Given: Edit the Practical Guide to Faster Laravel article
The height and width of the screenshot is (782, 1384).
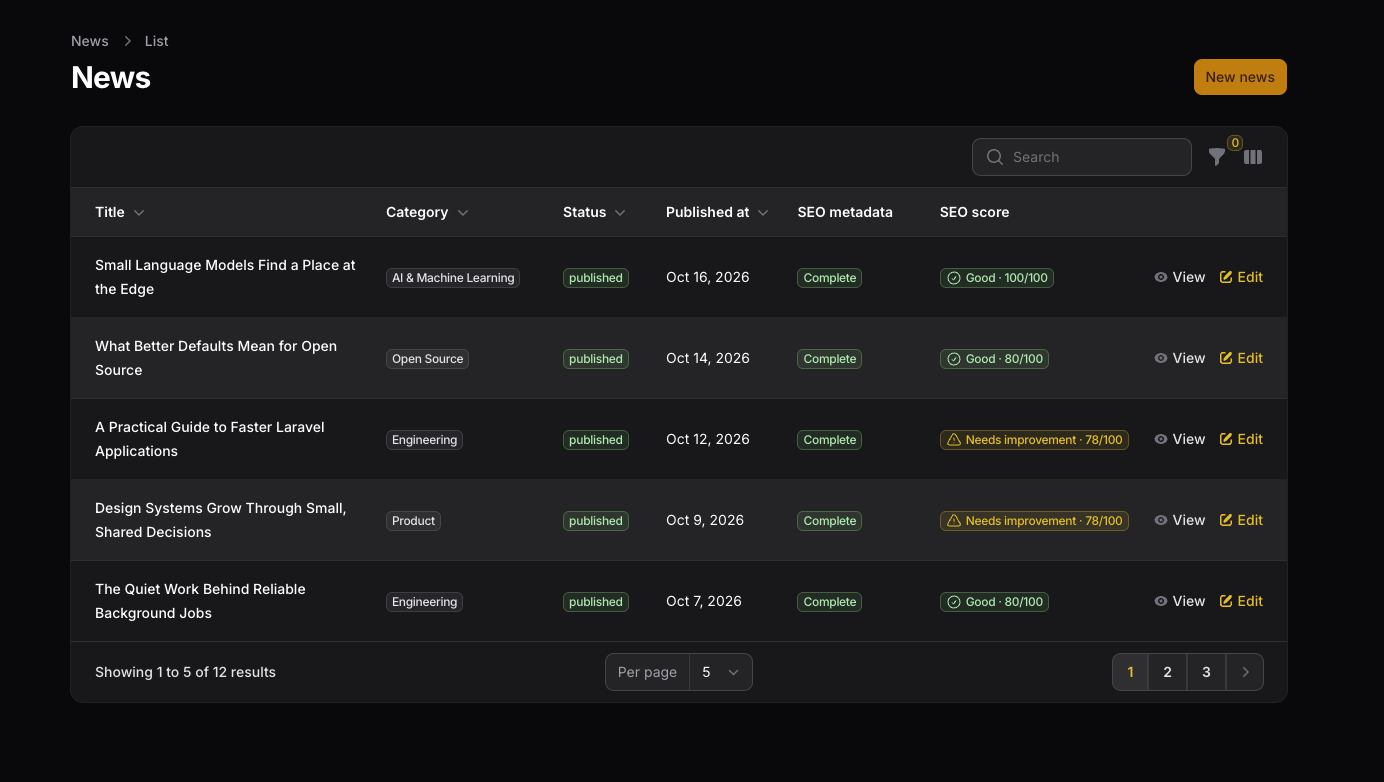Looking at the screenshot, I should pyautogui.click(x=1241, y=439).
